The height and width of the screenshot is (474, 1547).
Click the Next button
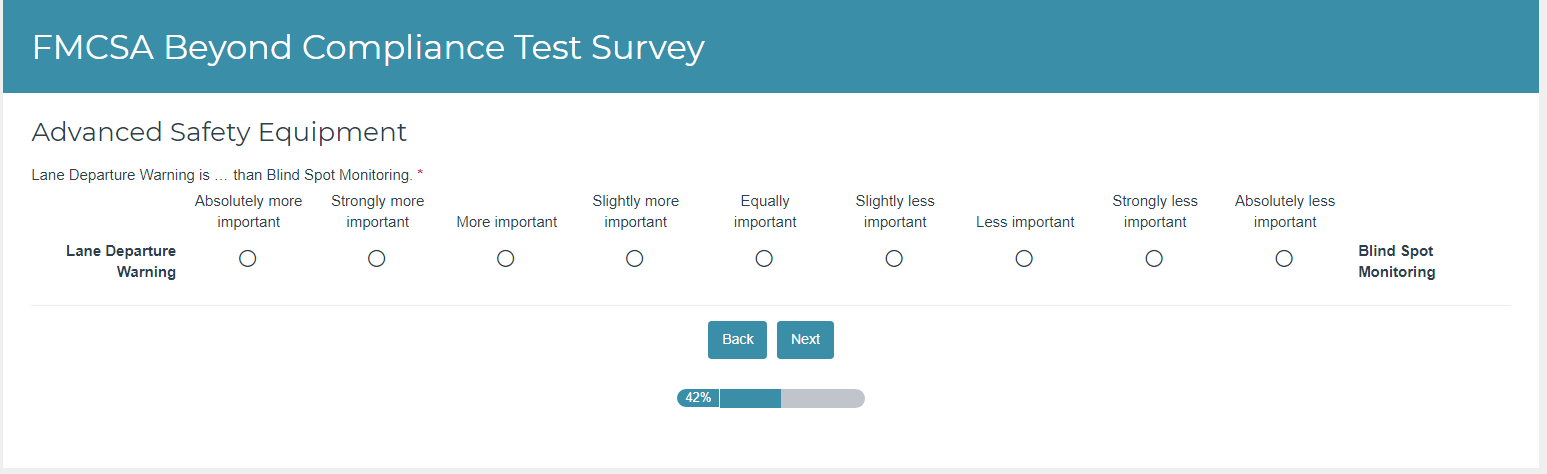click(x=805, y=340)
